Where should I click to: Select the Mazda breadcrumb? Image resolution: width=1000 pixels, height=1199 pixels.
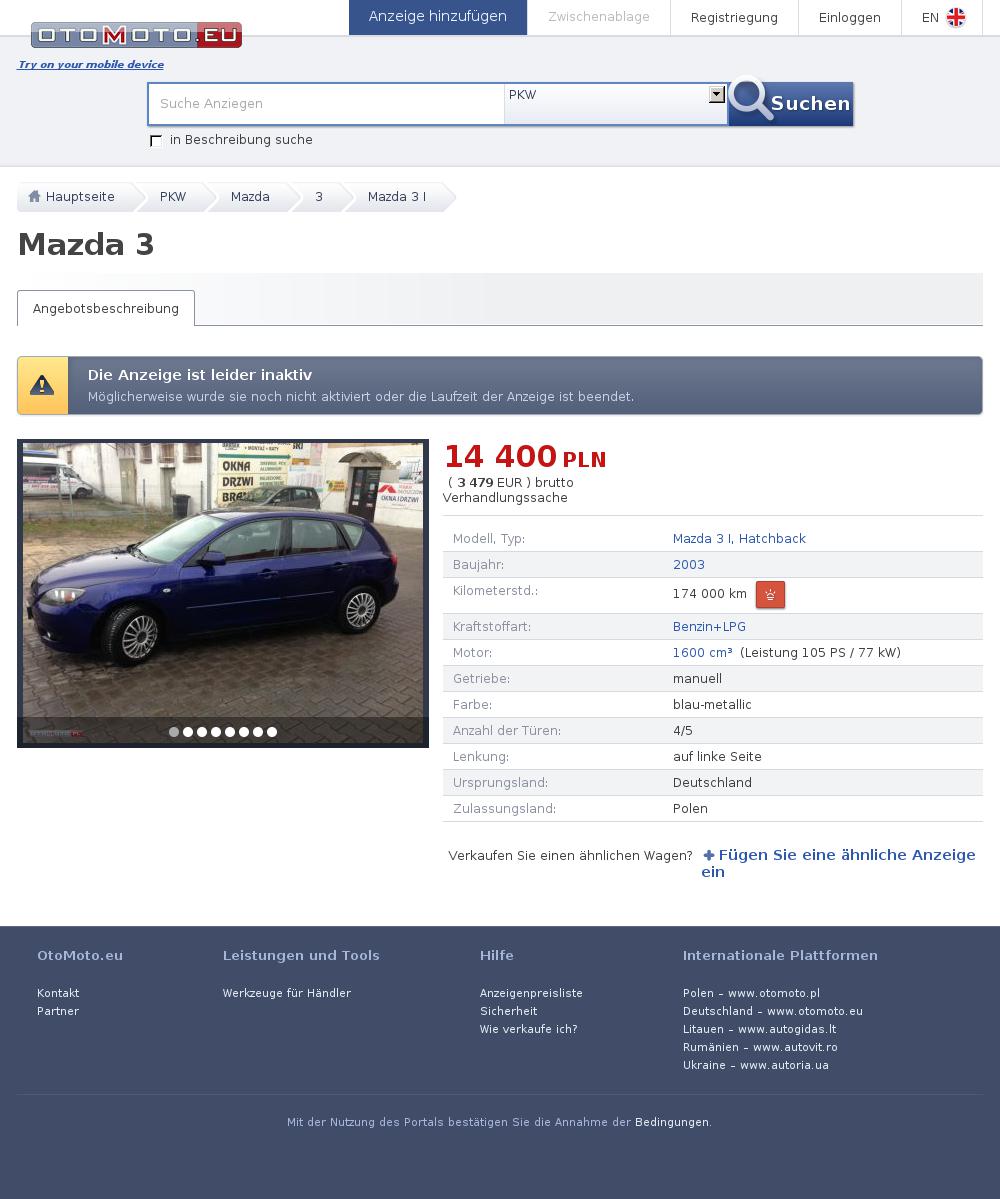click(x=250, y=197)
